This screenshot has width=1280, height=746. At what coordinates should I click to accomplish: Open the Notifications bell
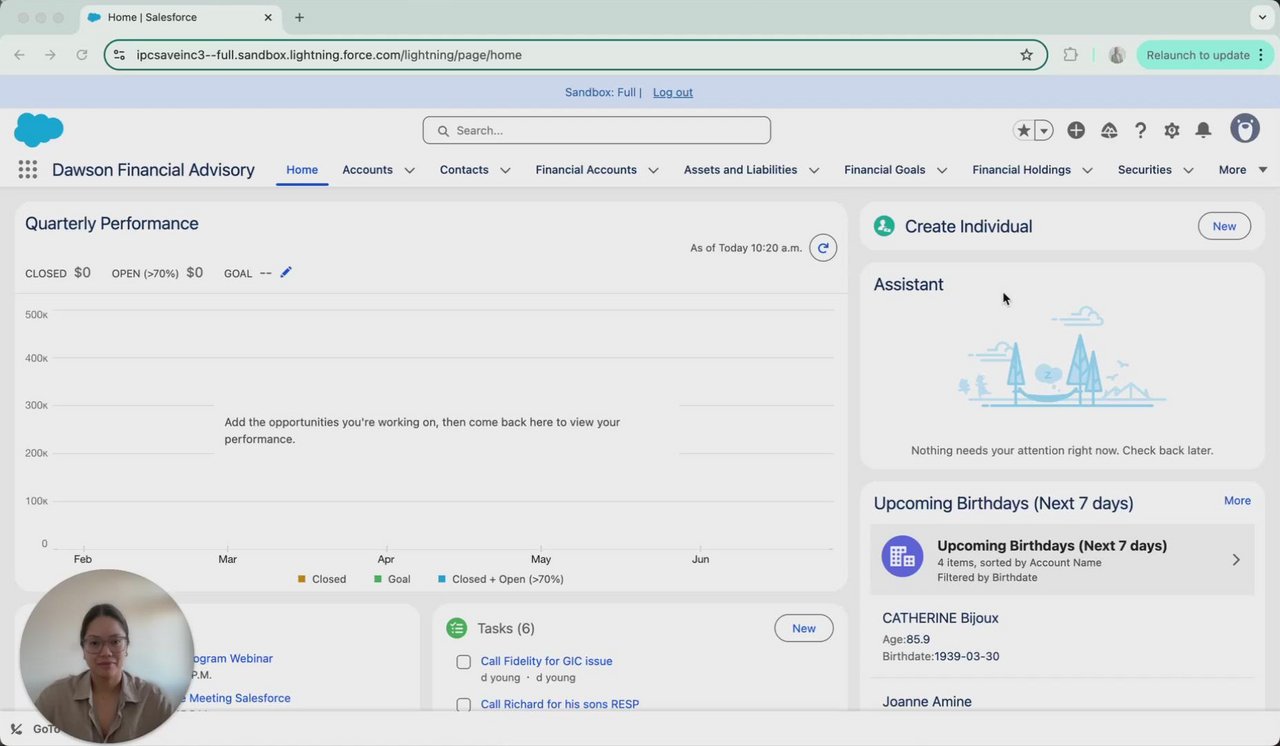(1204, 130)
